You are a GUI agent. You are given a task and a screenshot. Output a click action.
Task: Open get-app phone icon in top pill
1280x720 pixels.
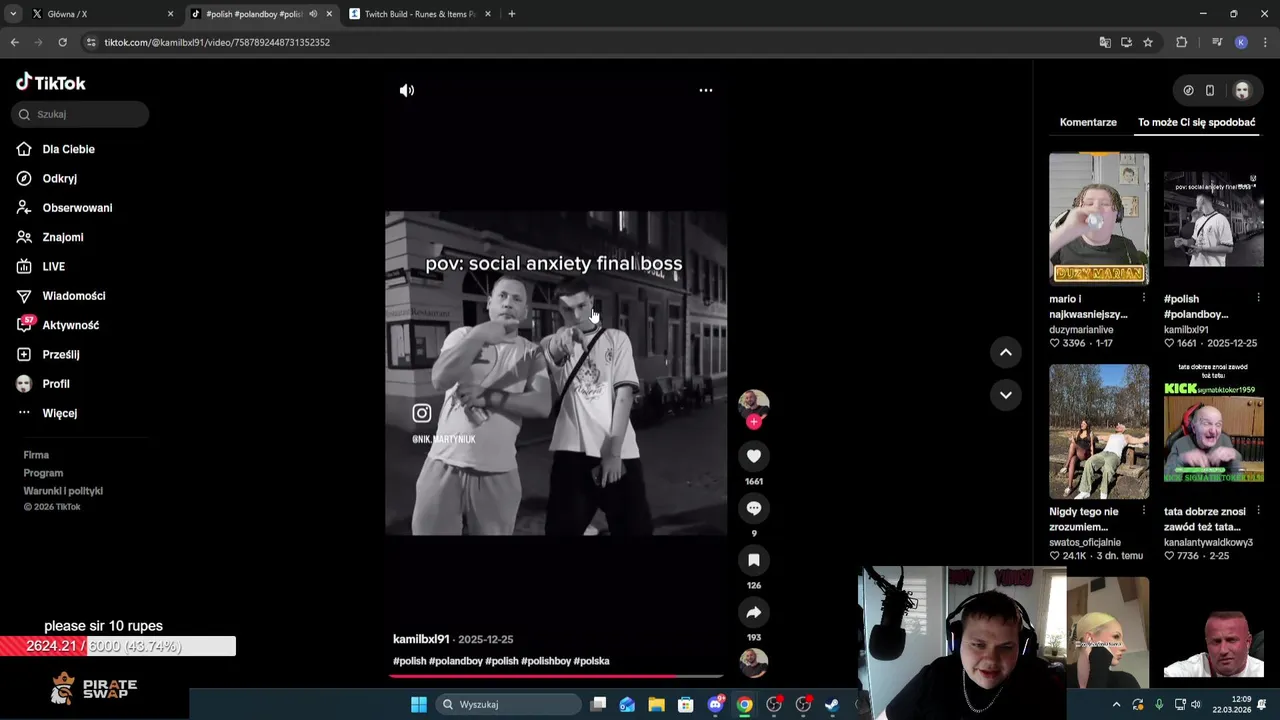[1210, 90]
